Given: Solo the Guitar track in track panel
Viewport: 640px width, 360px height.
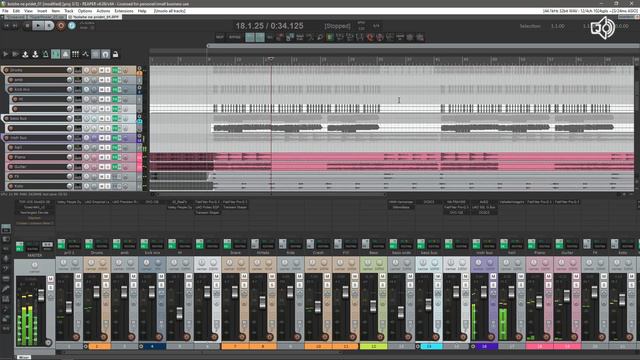Looking at the screenshot, I should [x=108, y=167].
